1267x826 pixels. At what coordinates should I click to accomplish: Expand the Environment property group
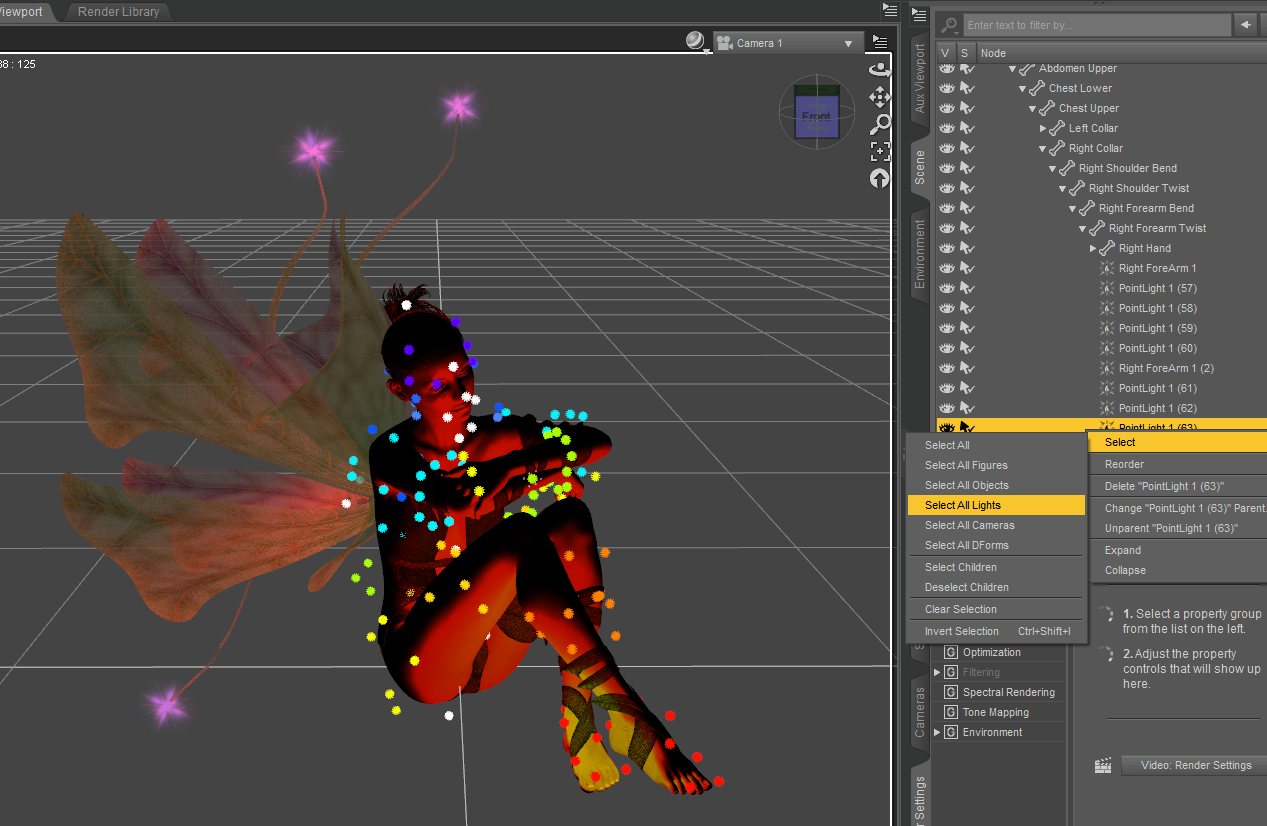(x=937, y=732)
